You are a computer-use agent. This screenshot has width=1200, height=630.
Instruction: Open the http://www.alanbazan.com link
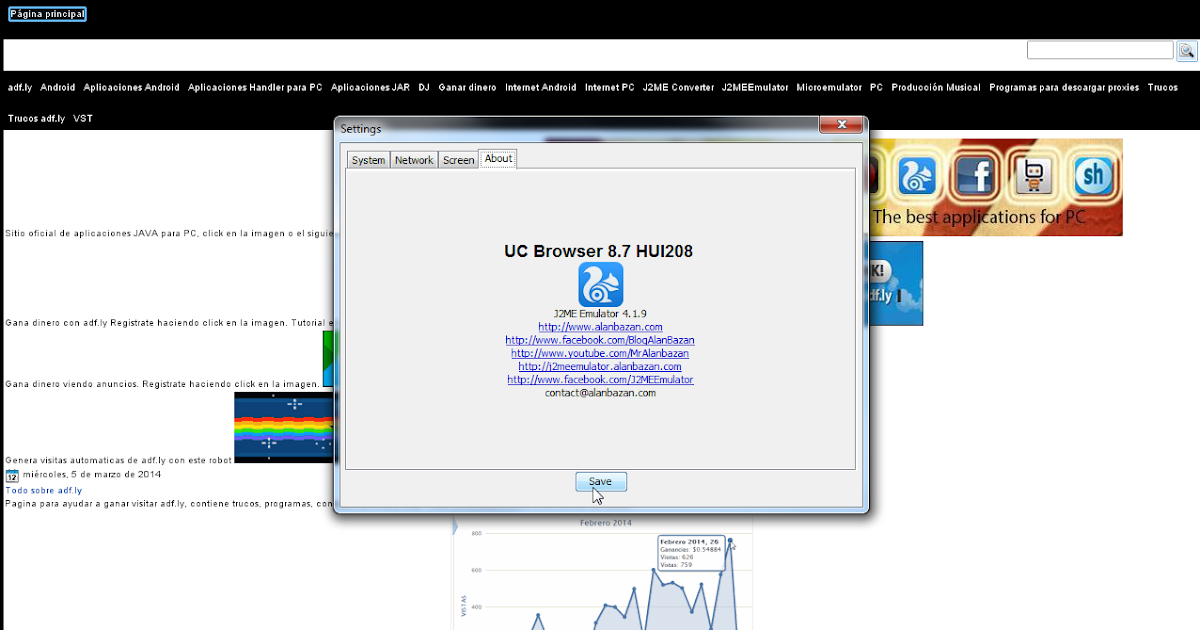pyautogui.click(x=600, y=327)
